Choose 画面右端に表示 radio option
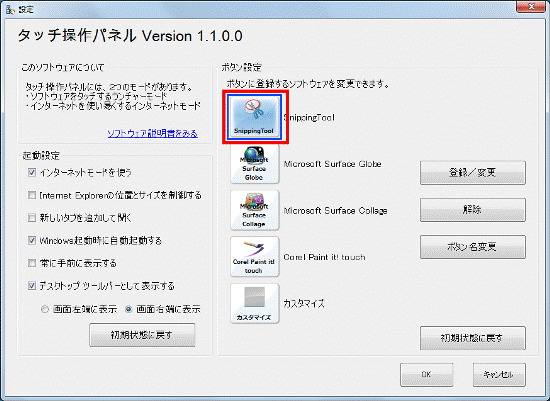 [x=129, y=309]
